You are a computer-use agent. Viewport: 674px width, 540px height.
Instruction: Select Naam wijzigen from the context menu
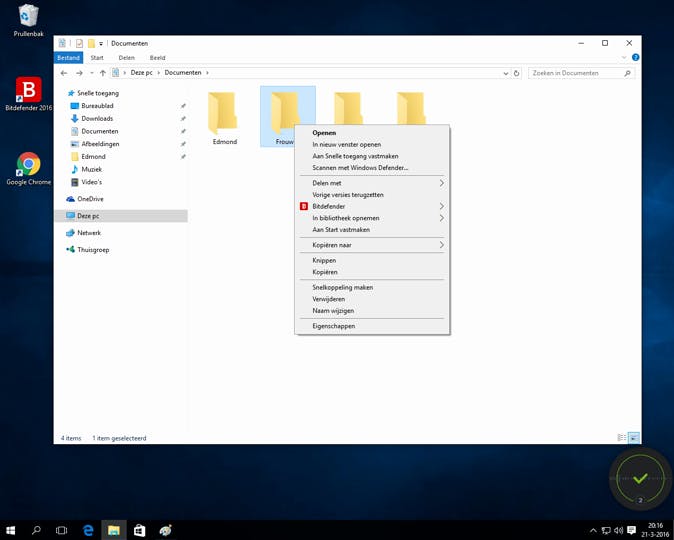(332, 311)
